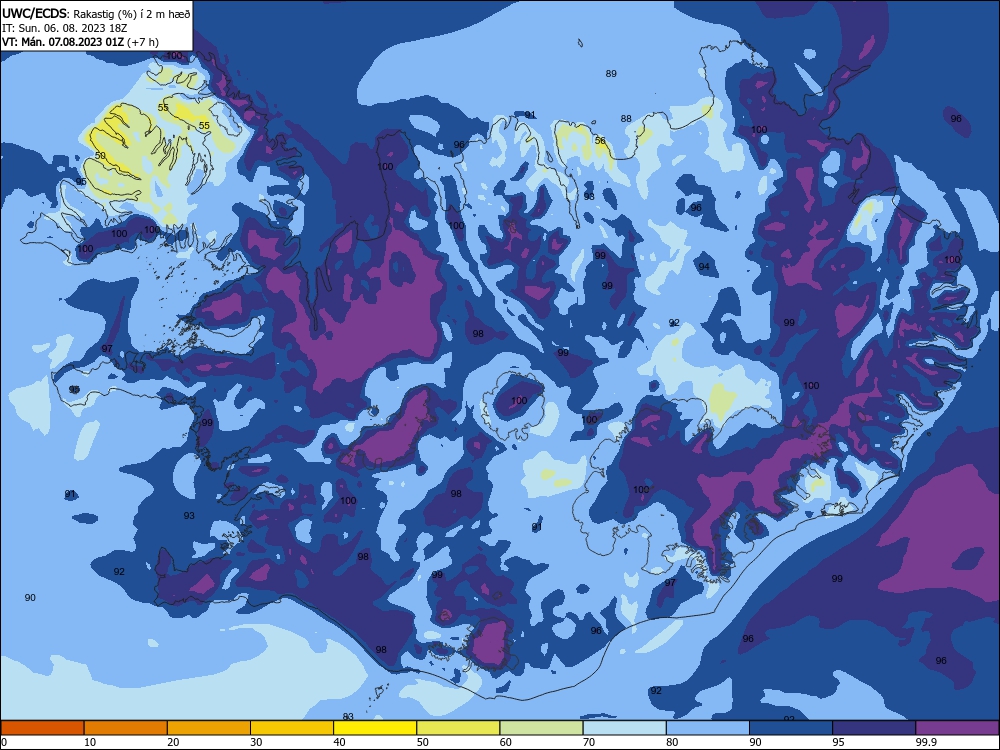Click the darkest orange 0–10 legend swatch
This screenshot has width=1000, height=750.
pos(42,728)
